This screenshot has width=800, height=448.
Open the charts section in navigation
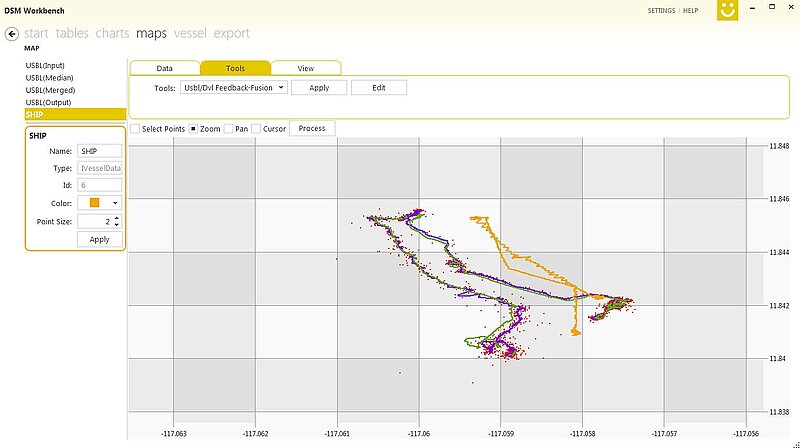[x=113, y=34]
